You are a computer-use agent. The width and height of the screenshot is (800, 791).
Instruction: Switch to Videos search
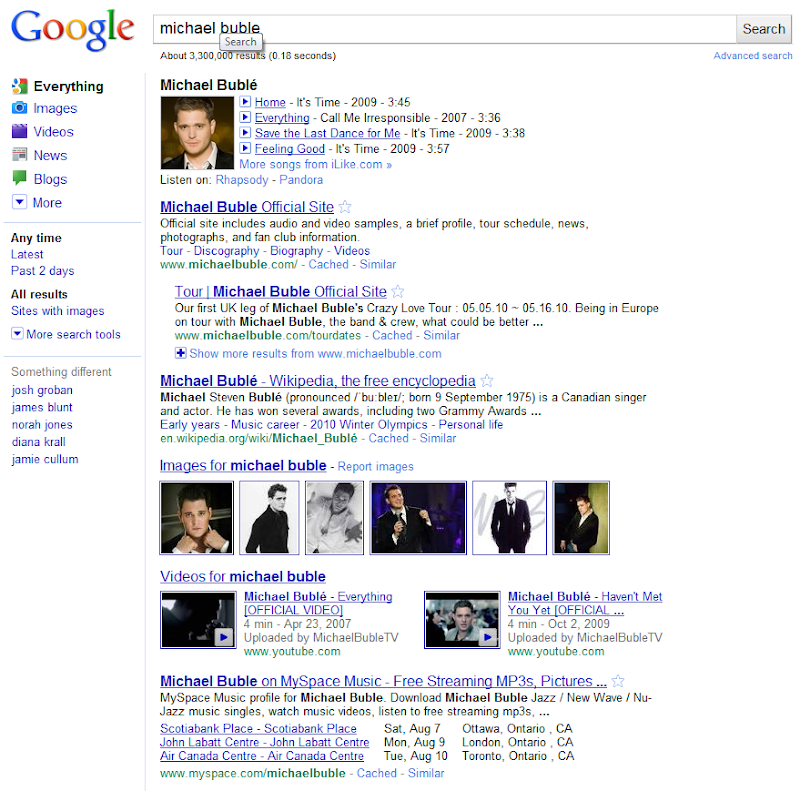pyautogui.click(x=54, y=132)
